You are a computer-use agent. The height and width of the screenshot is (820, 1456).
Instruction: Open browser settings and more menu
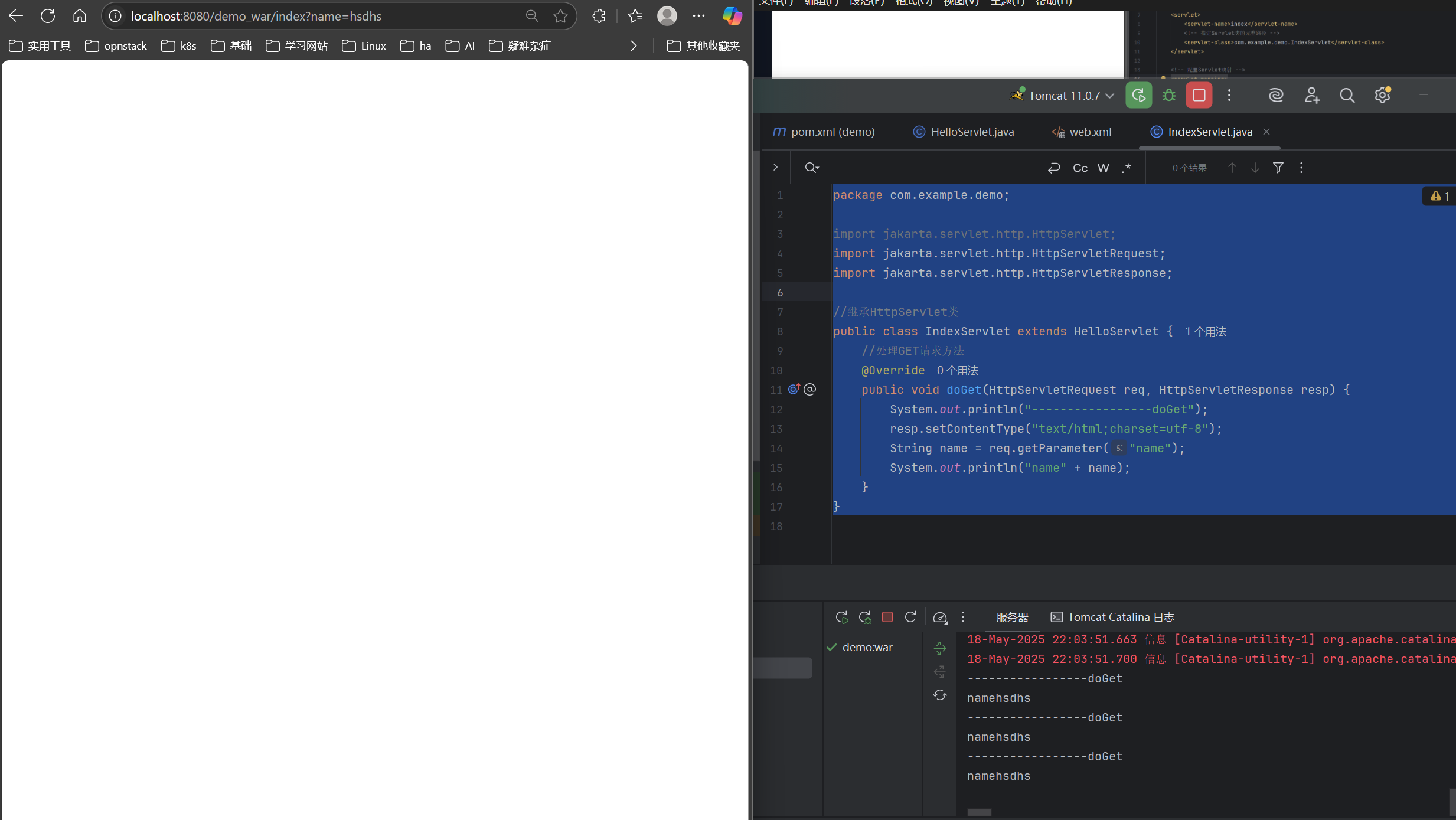[x=698, y=16]
